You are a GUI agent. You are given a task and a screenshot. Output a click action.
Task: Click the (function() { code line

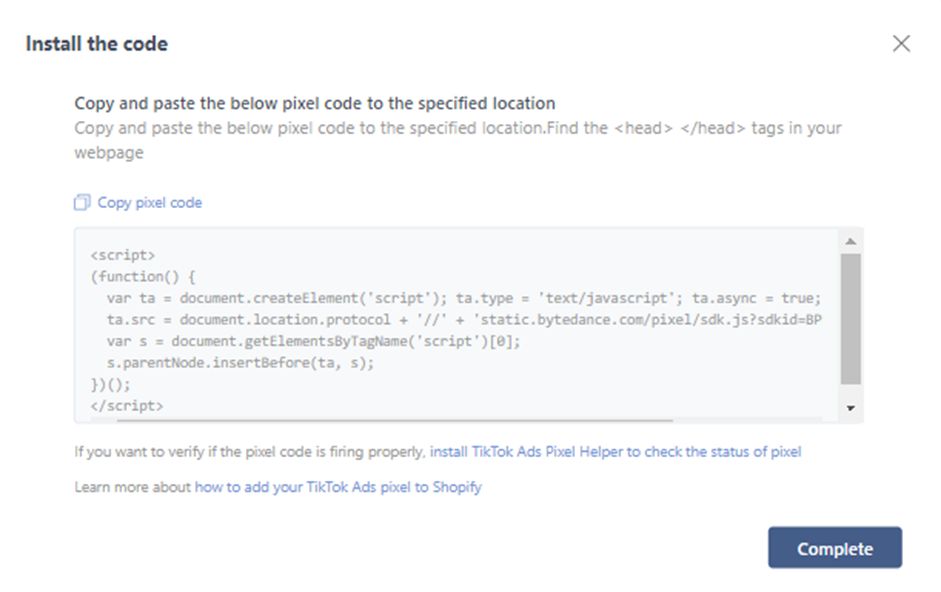pos(143,276)
